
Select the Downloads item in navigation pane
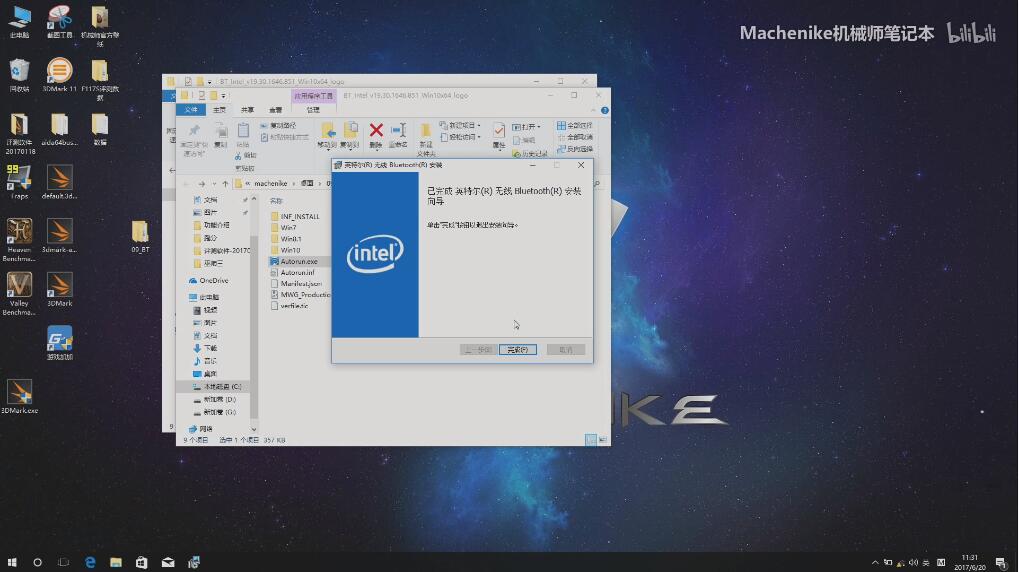pyautogui.click(x=205, y=348)
